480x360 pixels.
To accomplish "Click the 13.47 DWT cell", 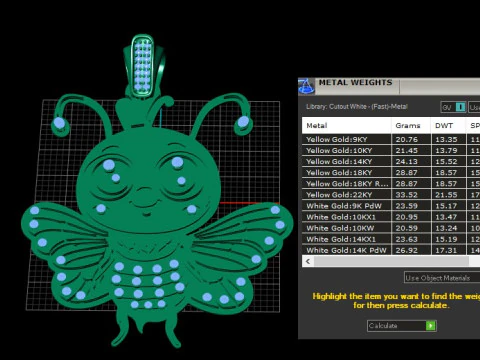I will coord(448,217).
